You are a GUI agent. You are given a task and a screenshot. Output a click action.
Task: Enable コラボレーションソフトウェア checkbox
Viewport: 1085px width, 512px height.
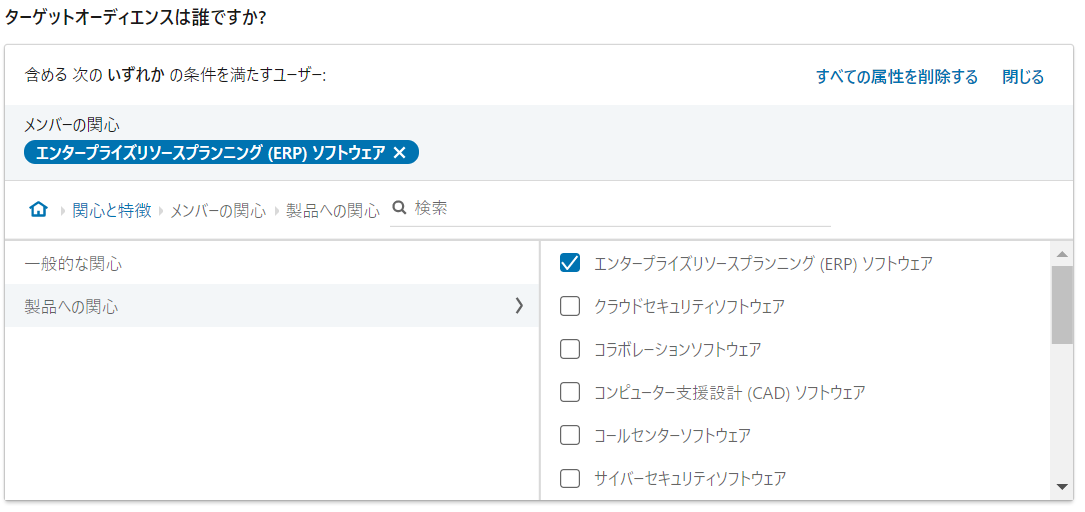tap(570, 350)
